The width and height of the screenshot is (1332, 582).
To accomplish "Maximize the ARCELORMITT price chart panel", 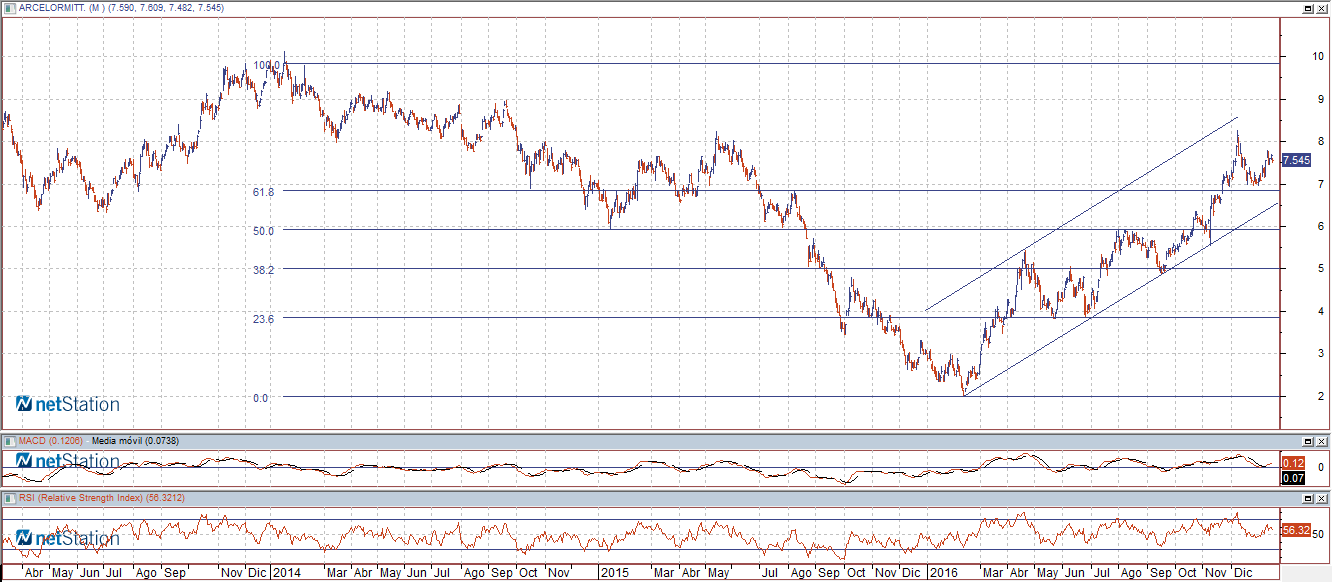I will click(1307, 7).
